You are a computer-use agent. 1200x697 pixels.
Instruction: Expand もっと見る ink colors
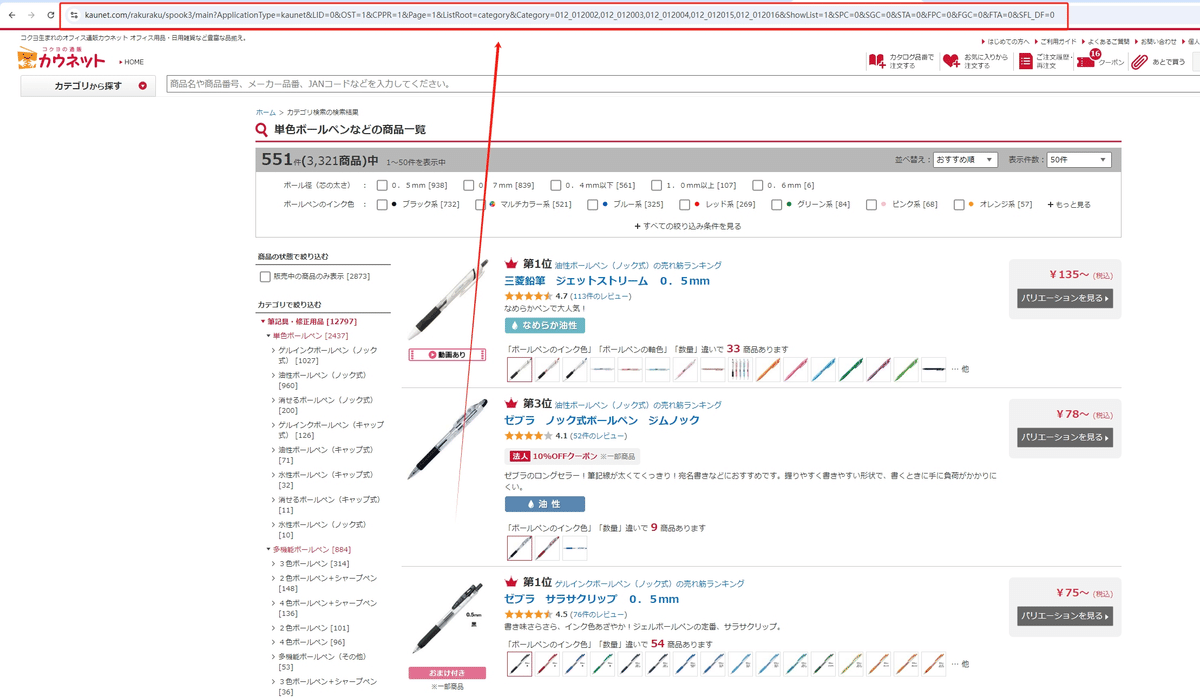[x=1069, y=204]
